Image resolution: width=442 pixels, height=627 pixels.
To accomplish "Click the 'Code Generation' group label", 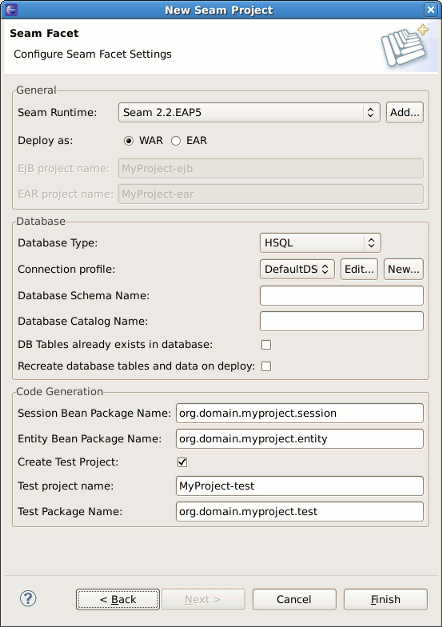I will (x=60, y=391).
